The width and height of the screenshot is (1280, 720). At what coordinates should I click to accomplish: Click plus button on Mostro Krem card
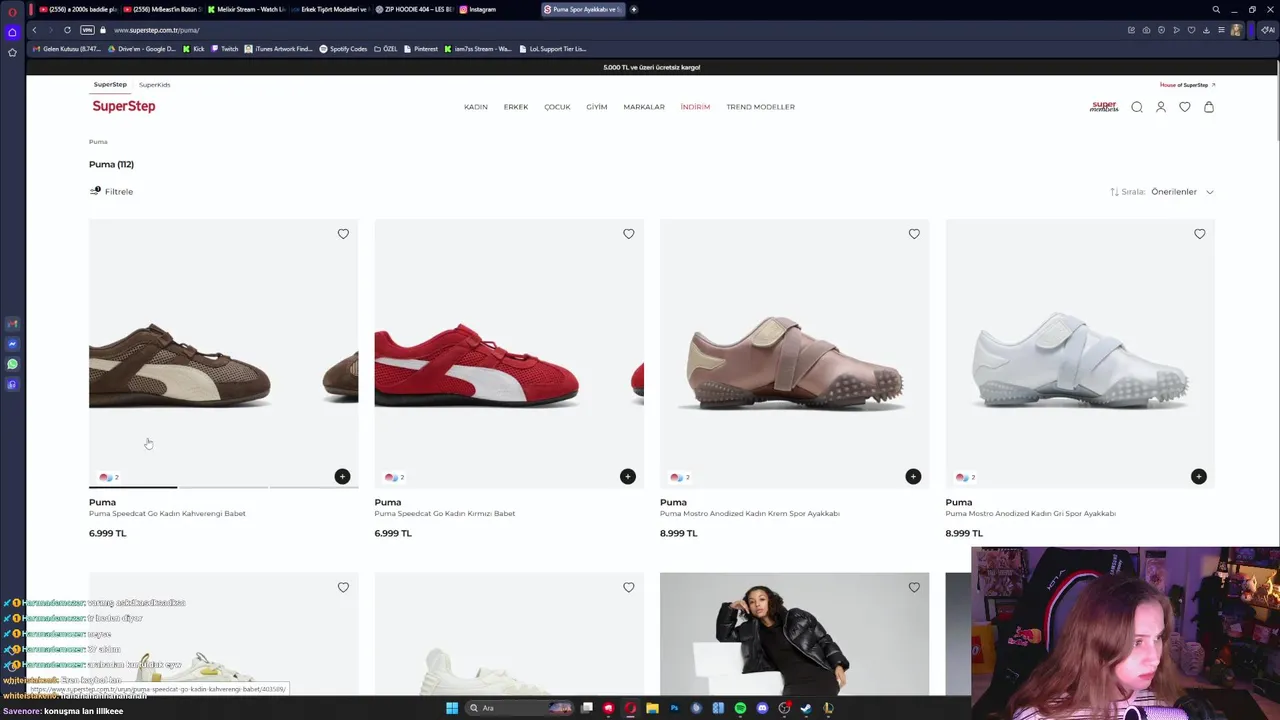point(913,477)
